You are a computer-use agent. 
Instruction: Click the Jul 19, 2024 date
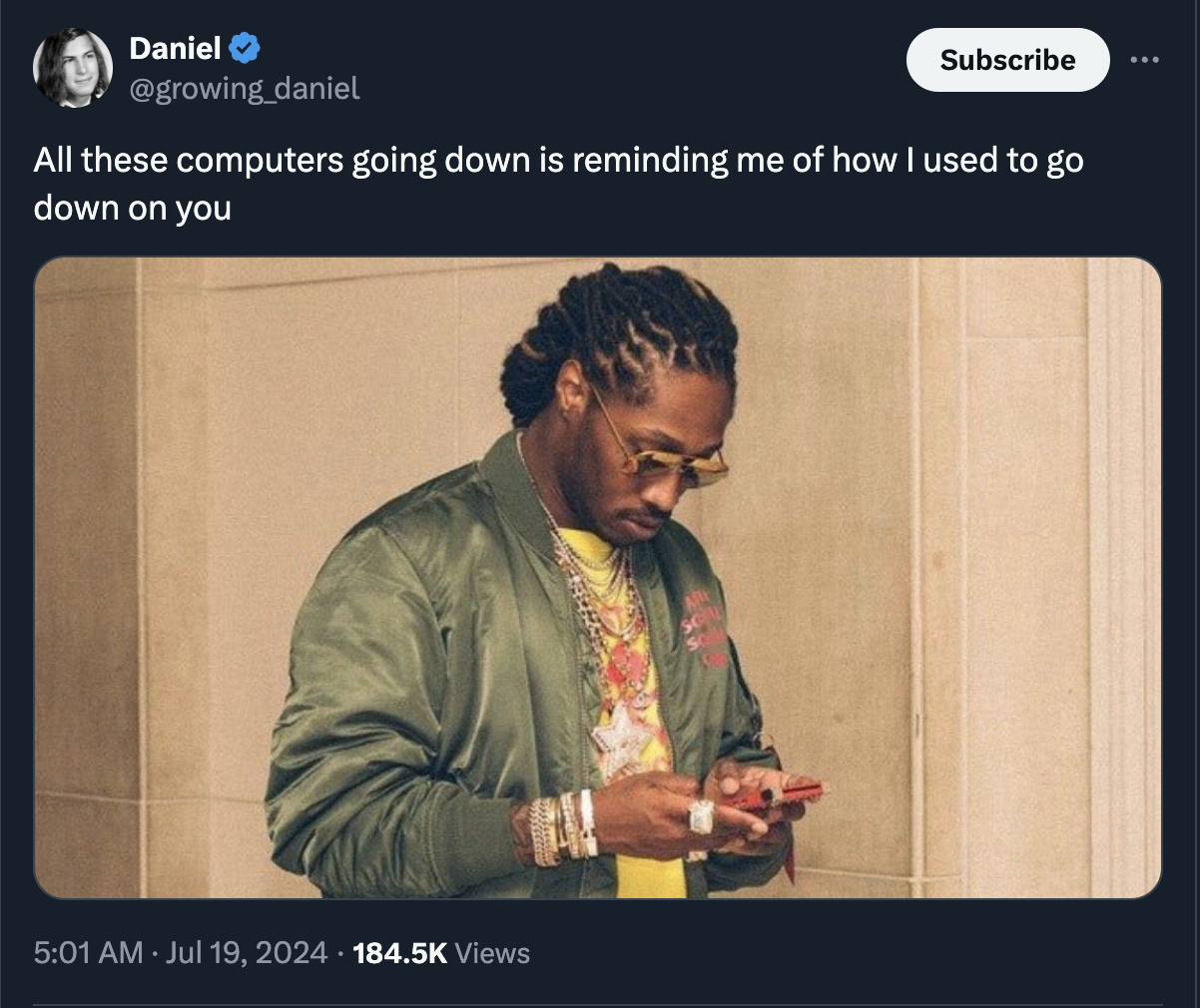click(246, 953)
